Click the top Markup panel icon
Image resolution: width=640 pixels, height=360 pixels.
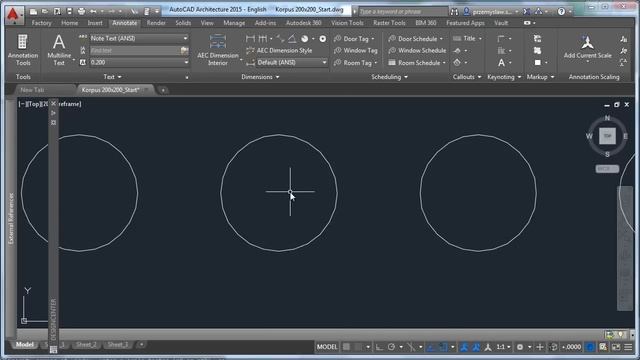(538, 39)
